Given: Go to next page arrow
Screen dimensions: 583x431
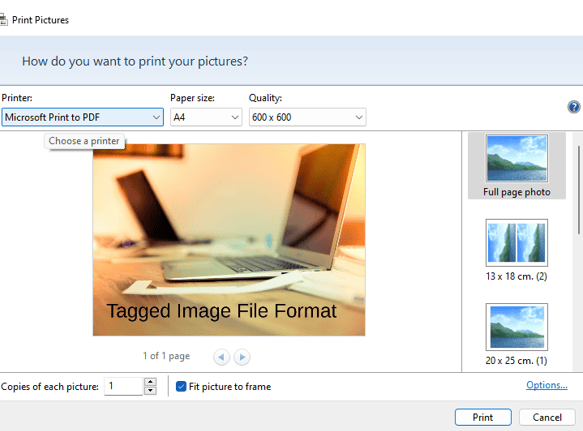Looking at the screenshot, I should point(242,357).
